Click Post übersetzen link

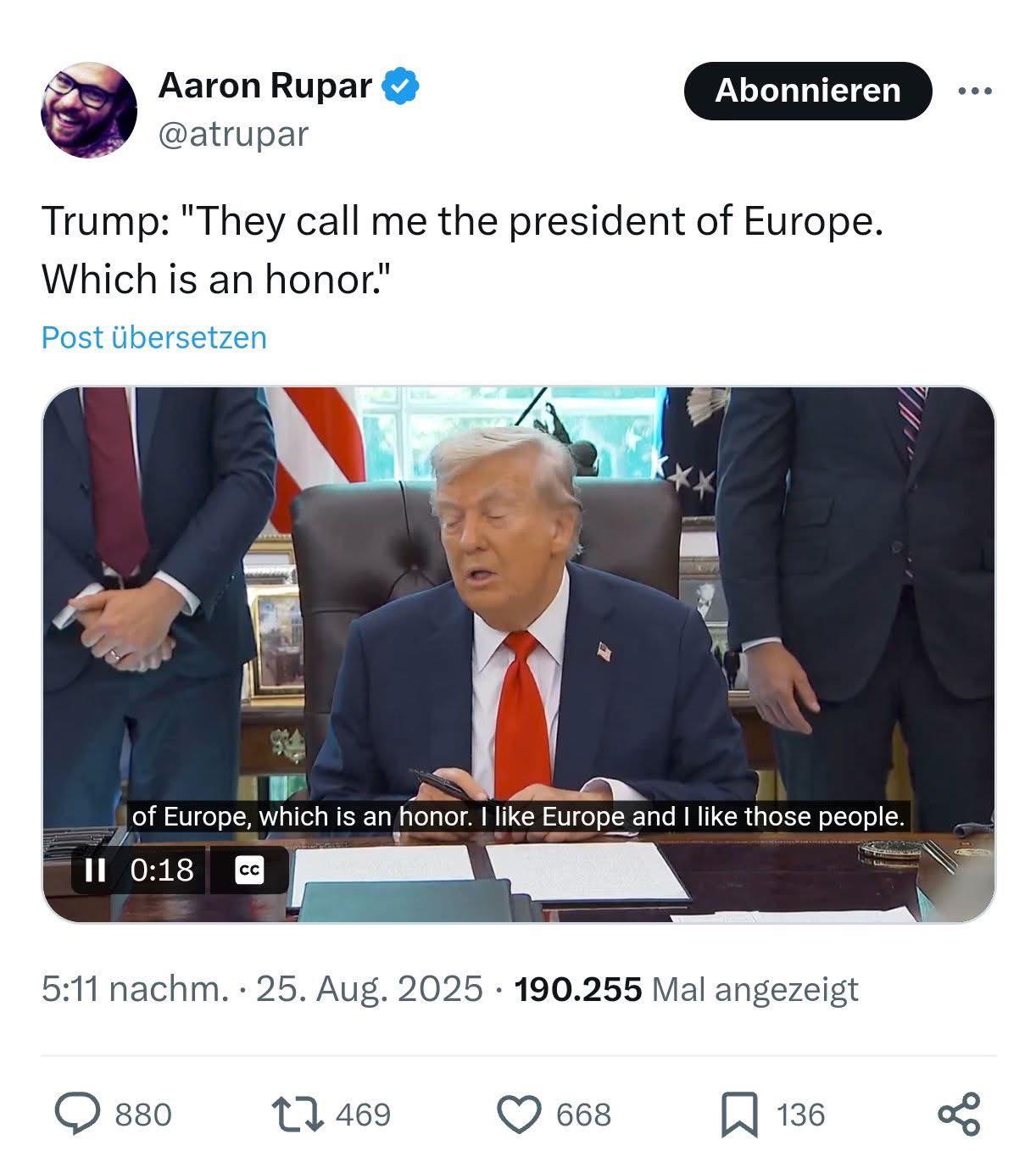[154, 337]
